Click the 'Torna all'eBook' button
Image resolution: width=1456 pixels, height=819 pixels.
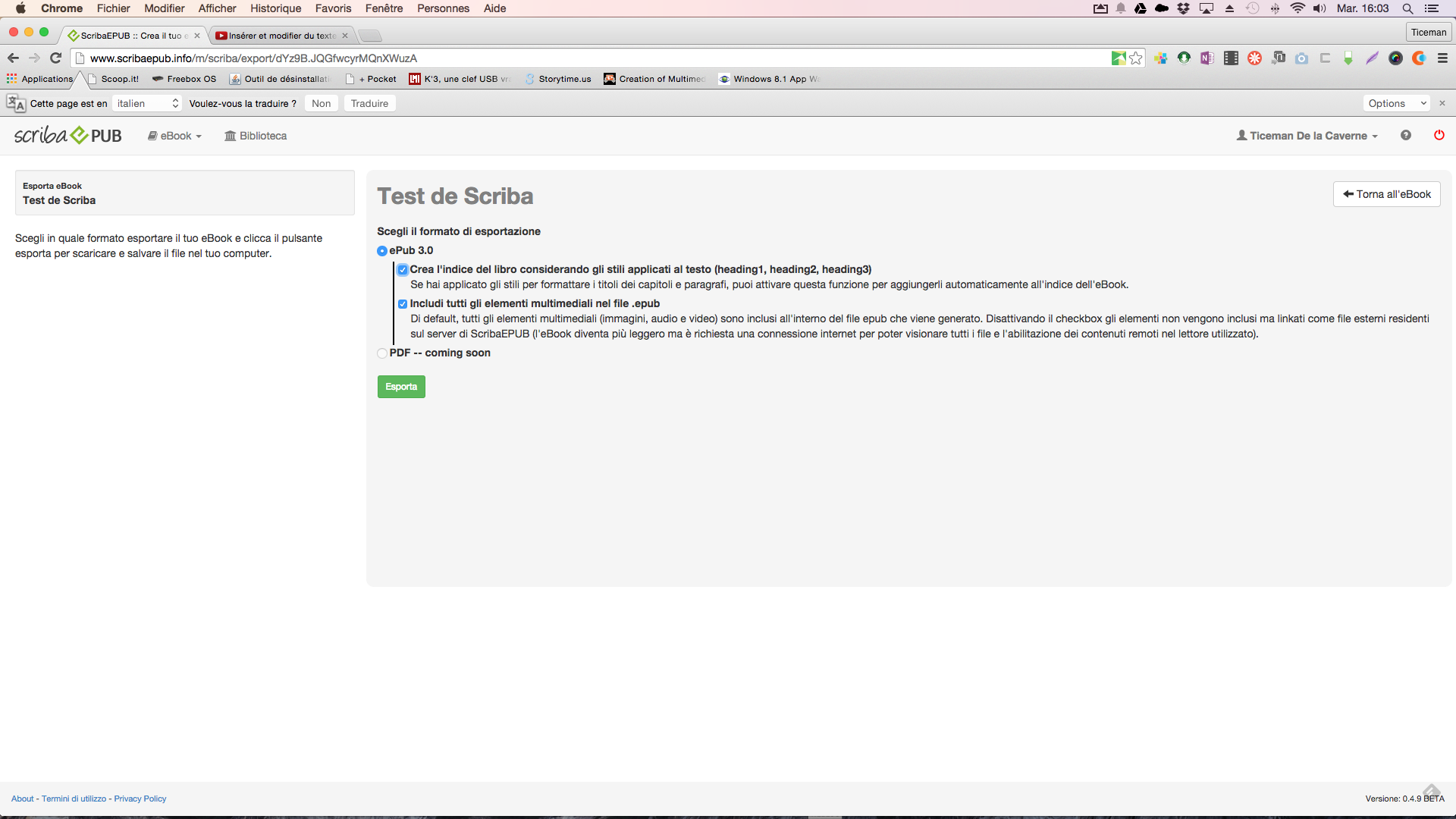coord(1386,194)
